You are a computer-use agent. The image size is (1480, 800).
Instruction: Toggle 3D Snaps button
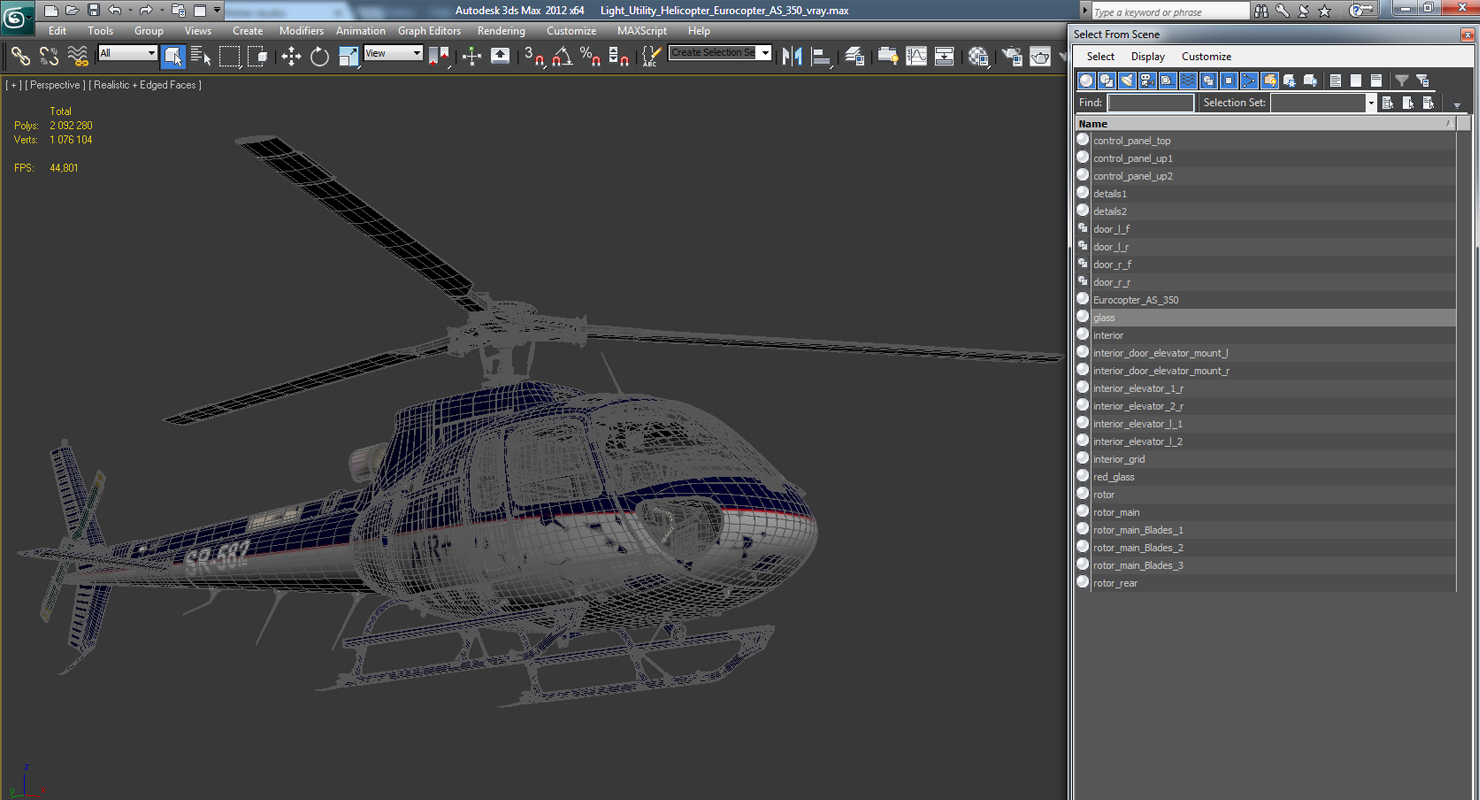click(x=534, y=56)
